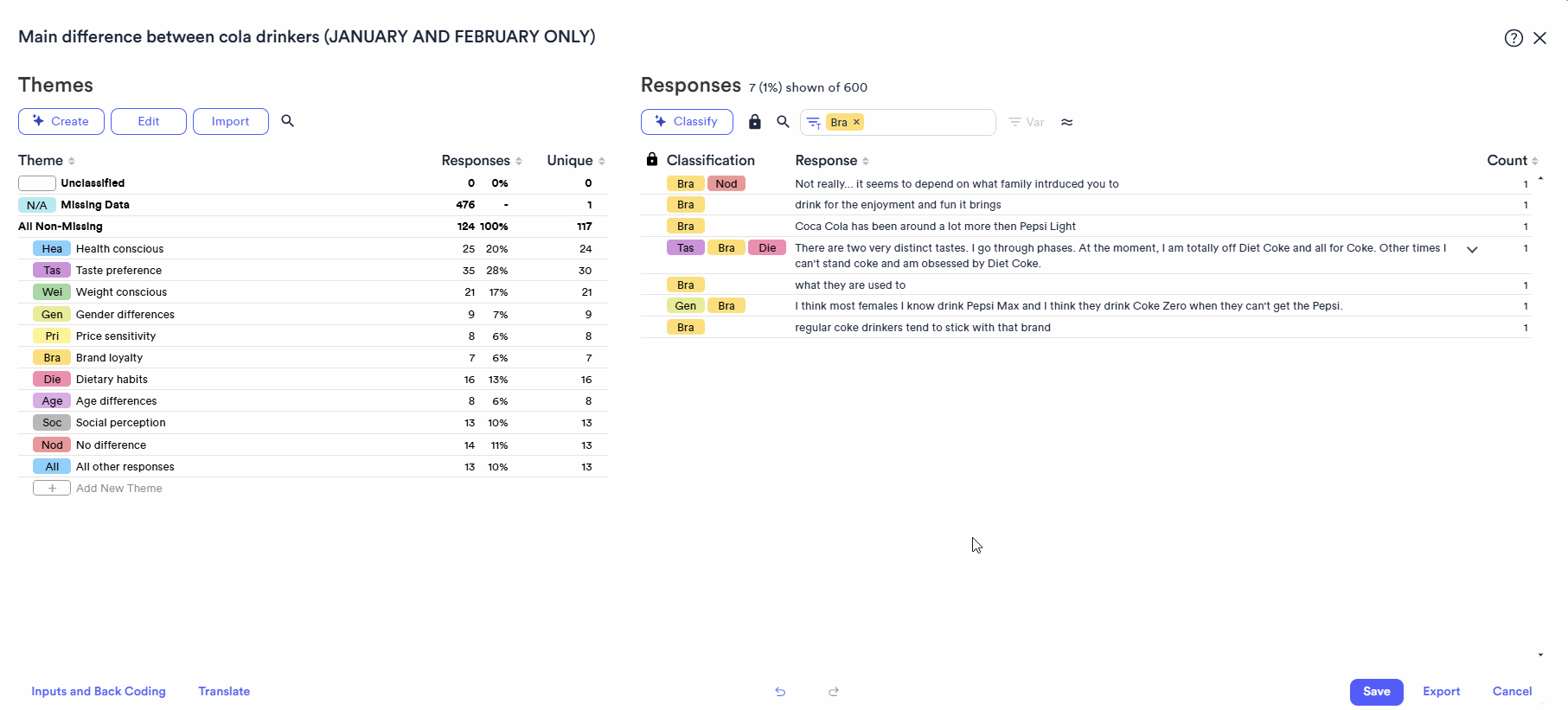This screenshot has height=710, width=1568.
Task: Remove the Bra filter chip
Action: click(856, 122)
